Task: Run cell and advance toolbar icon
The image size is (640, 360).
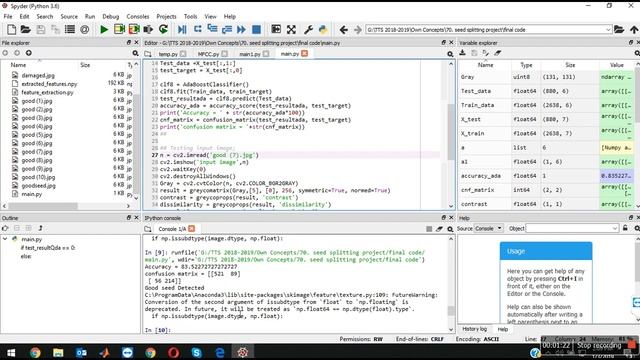Action: [x=134, y=29]
